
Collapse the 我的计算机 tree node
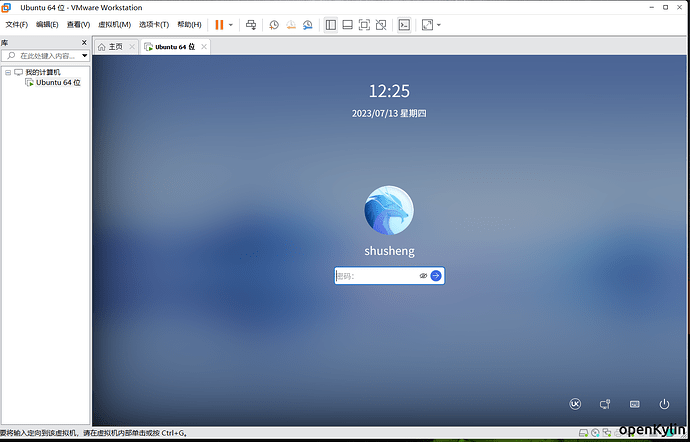(x=8, y=72)
